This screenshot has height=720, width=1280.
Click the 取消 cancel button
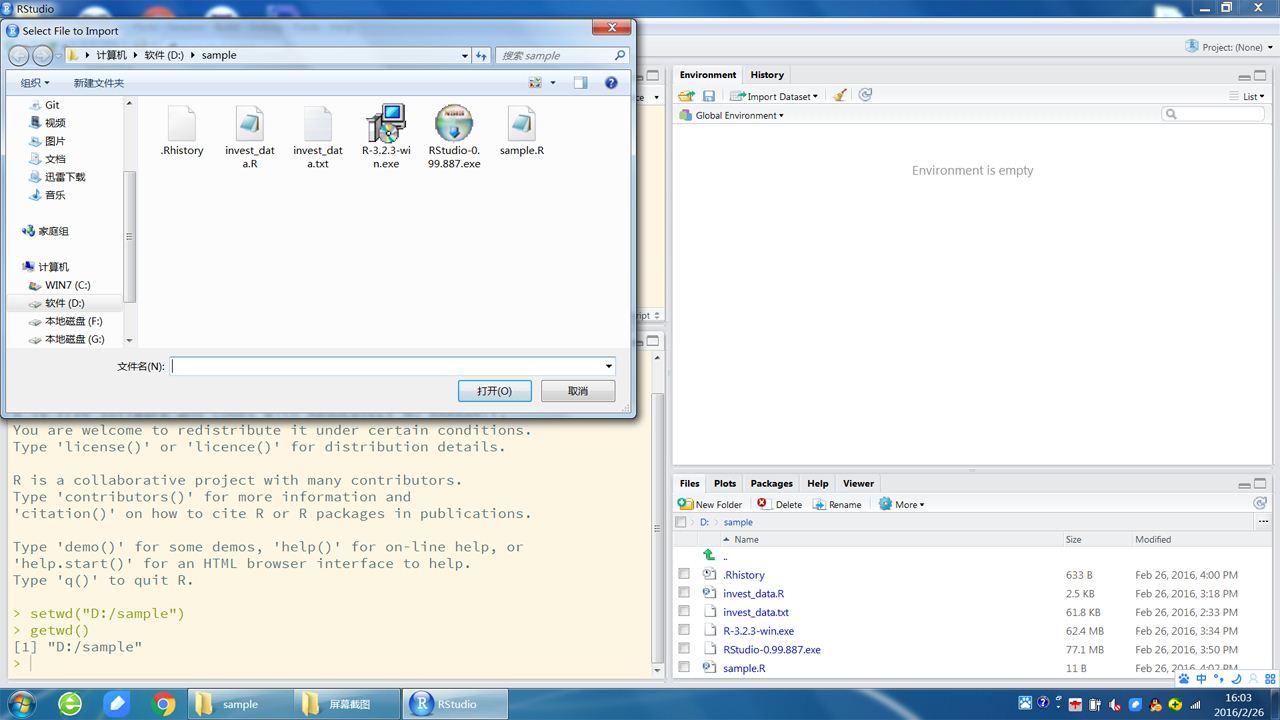[x=578, y=391]
